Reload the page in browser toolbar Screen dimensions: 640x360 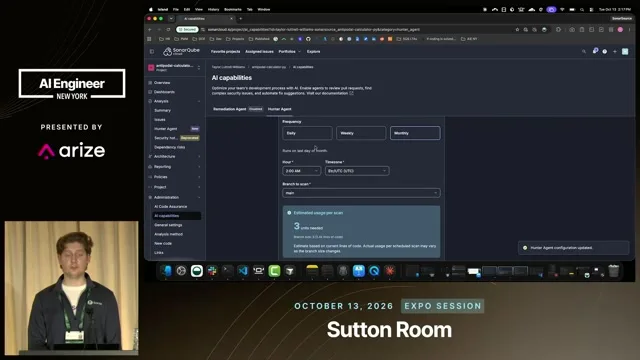(168, 29)
